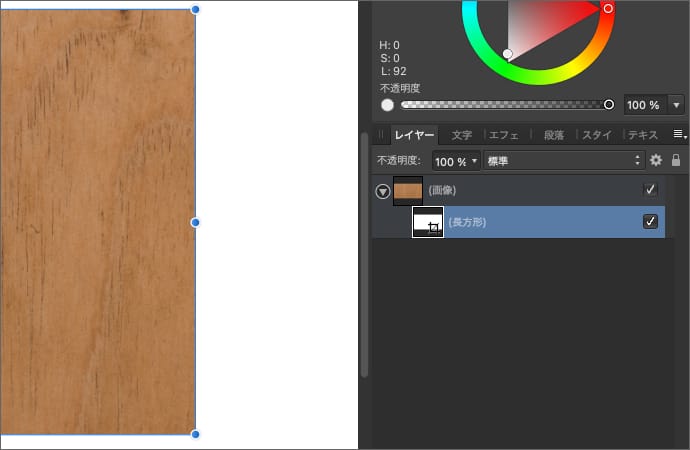Open the layer opacity 100 % dropdown
The image size is (690, 450).
(x=456, y=160)
